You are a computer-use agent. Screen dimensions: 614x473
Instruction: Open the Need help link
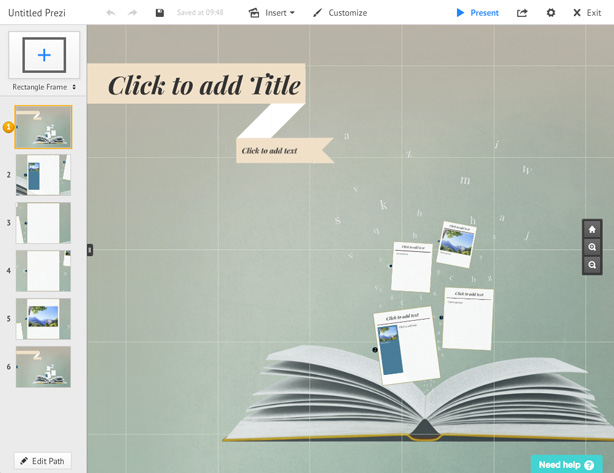(566, 464)
